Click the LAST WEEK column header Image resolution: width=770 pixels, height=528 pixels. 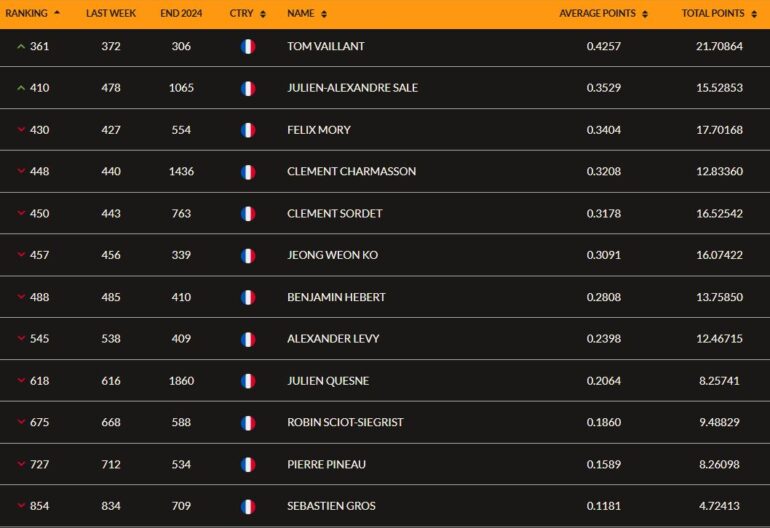pyautogui.click(x=110, y=13)
